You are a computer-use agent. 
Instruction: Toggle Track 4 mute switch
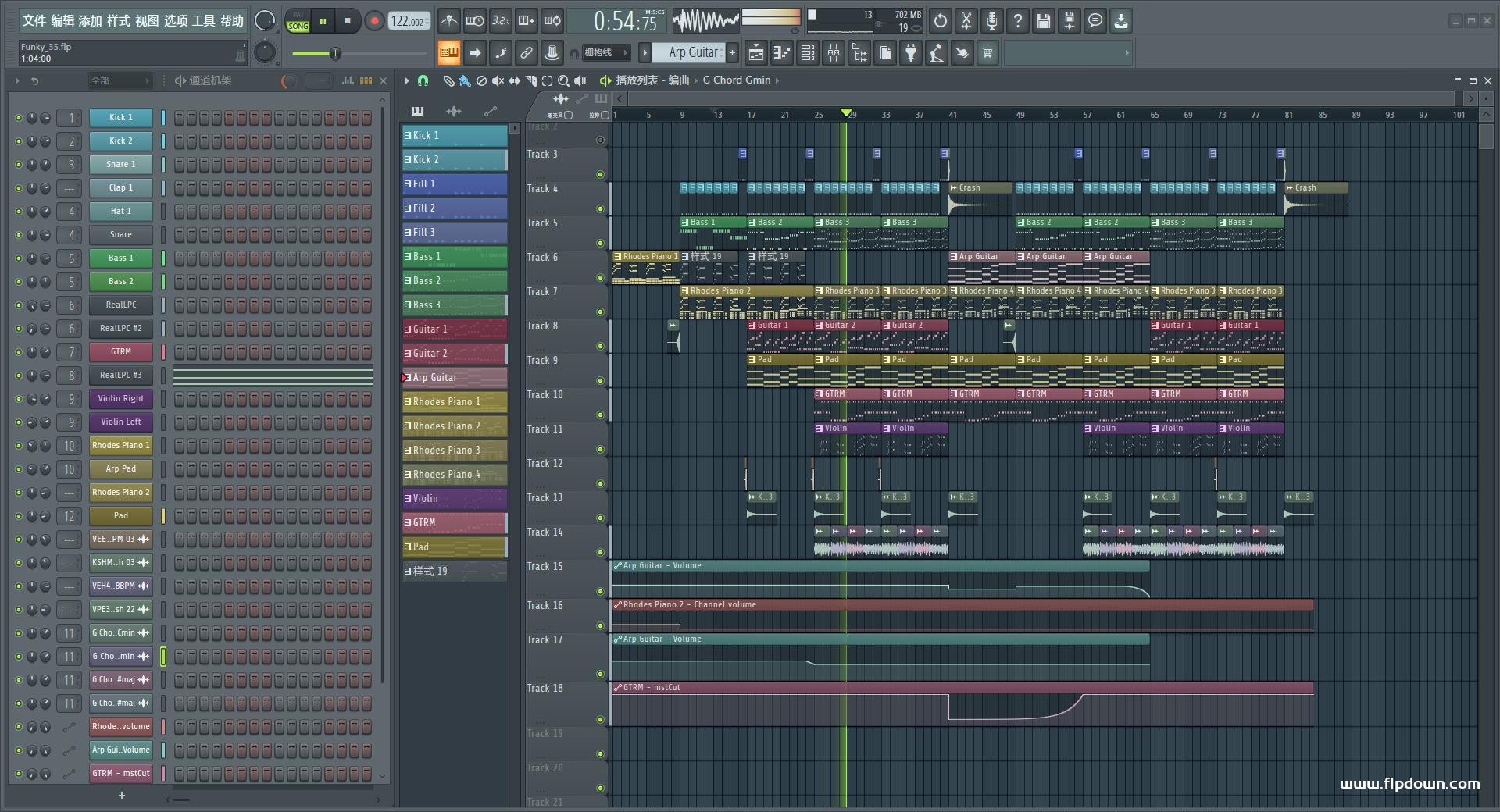[x=600, y=208]
